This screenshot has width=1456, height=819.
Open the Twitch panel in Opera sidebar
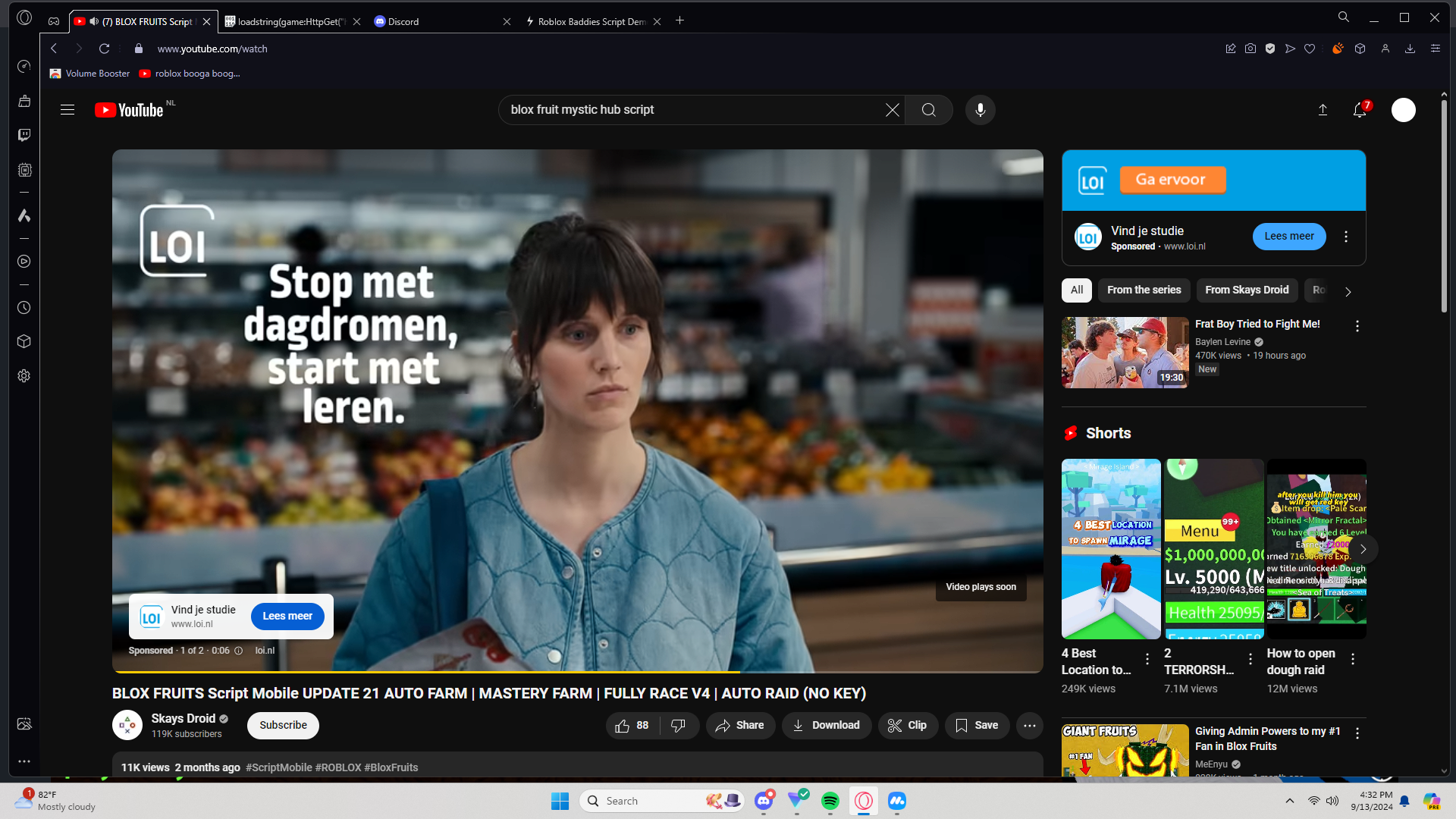click(x=24, y=135)
